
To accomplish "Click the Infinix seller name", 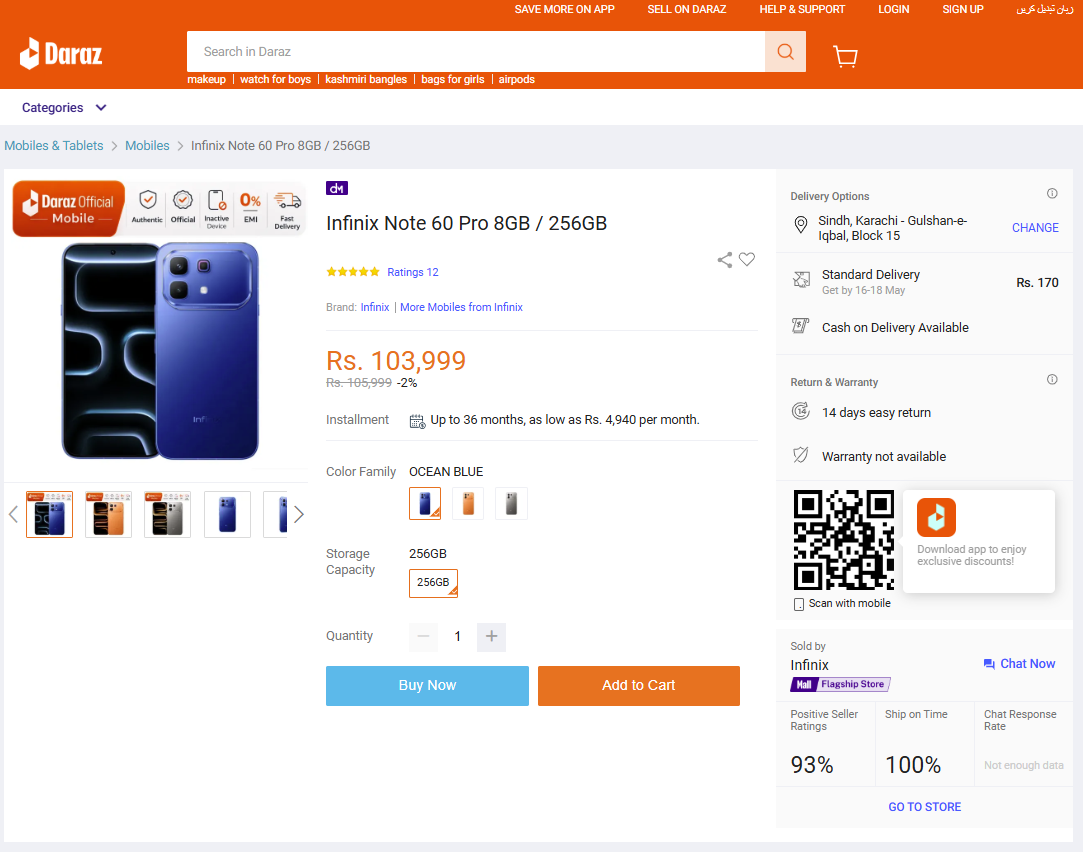I will 809,666.
